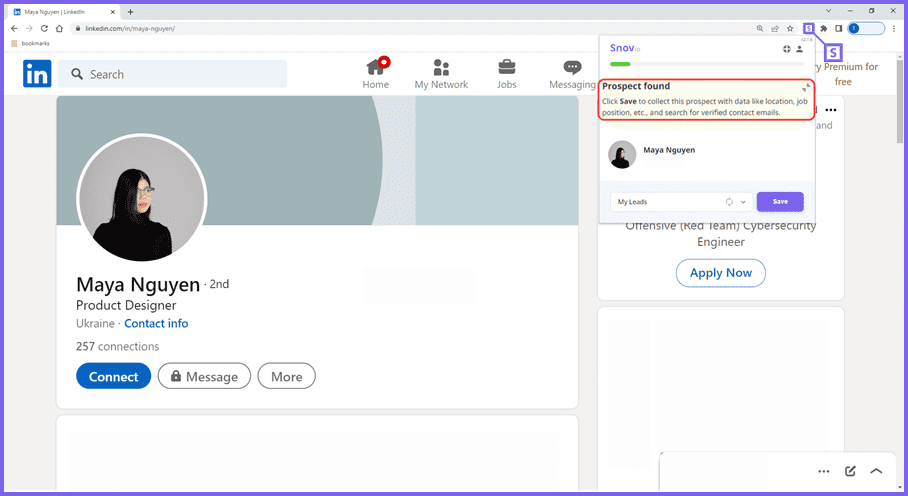The width and height of the screenshot is (908, 496).
Task: Select the Maya Nguyen LinkedIn browser tab
Action: [x=62, y=11]
